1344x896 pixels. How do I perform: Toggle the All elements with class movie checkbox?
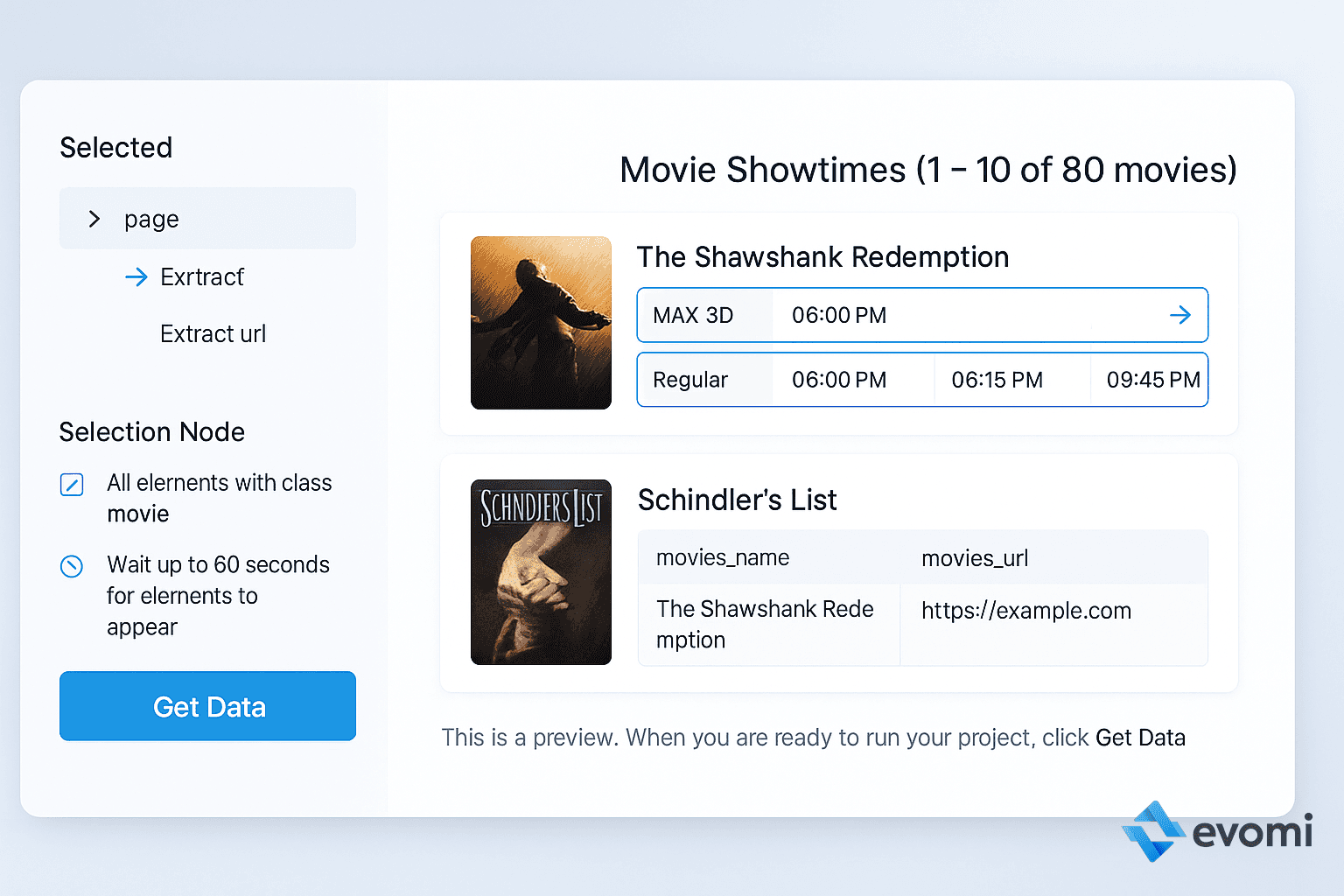tap(72, 484)
